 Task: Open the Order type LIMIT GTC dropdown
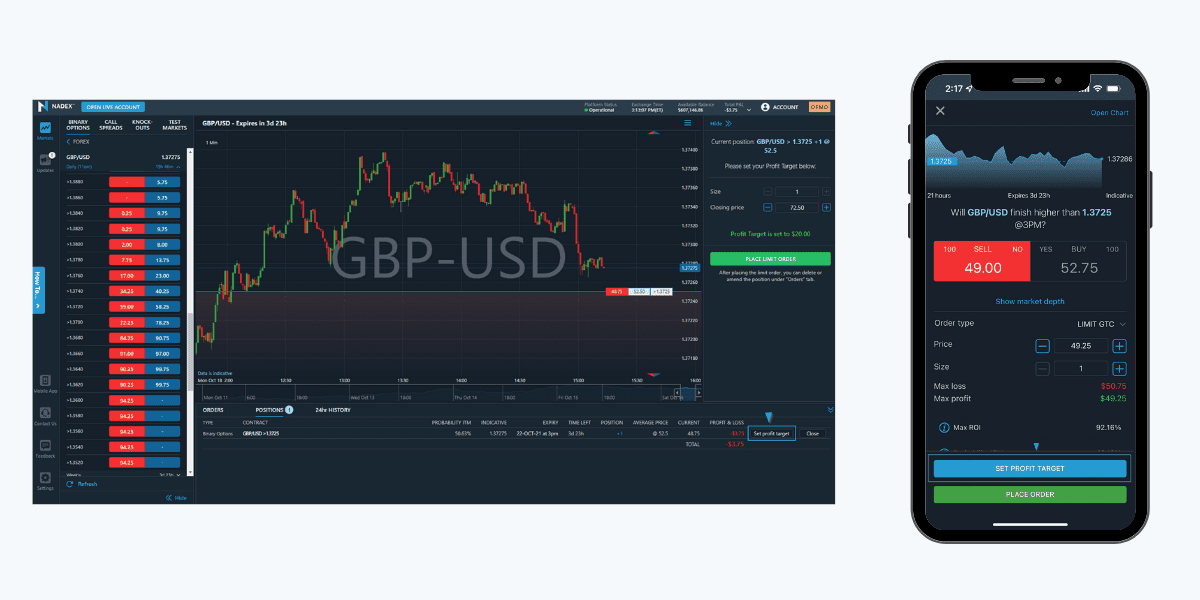click(1103, 323)
